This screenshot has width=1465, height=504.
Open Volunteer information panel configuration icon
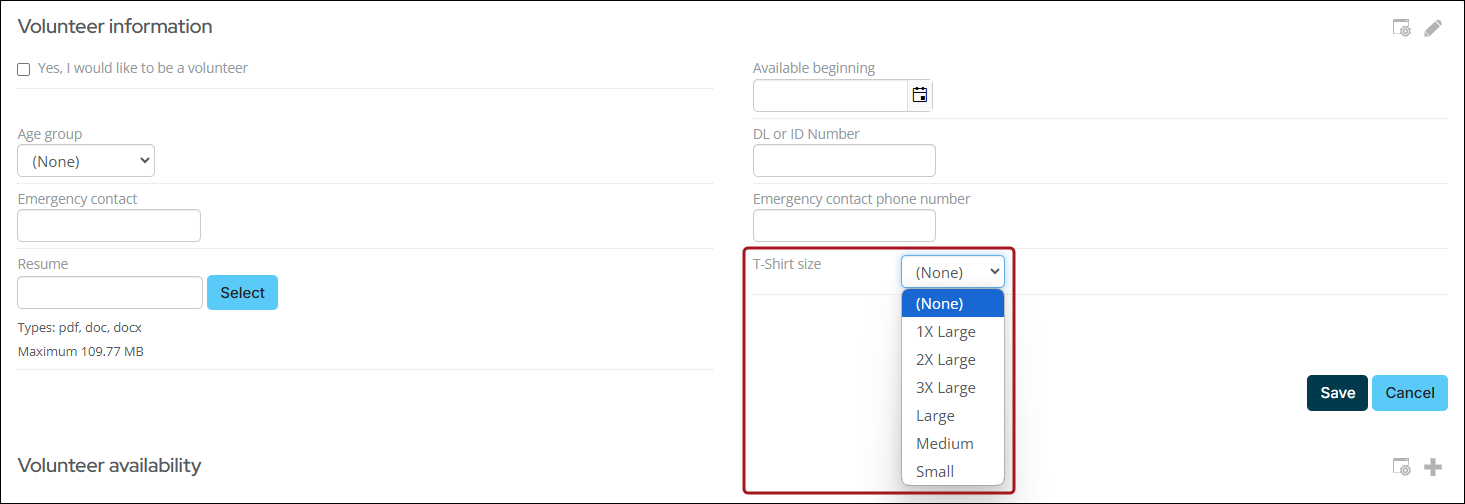1402,28
